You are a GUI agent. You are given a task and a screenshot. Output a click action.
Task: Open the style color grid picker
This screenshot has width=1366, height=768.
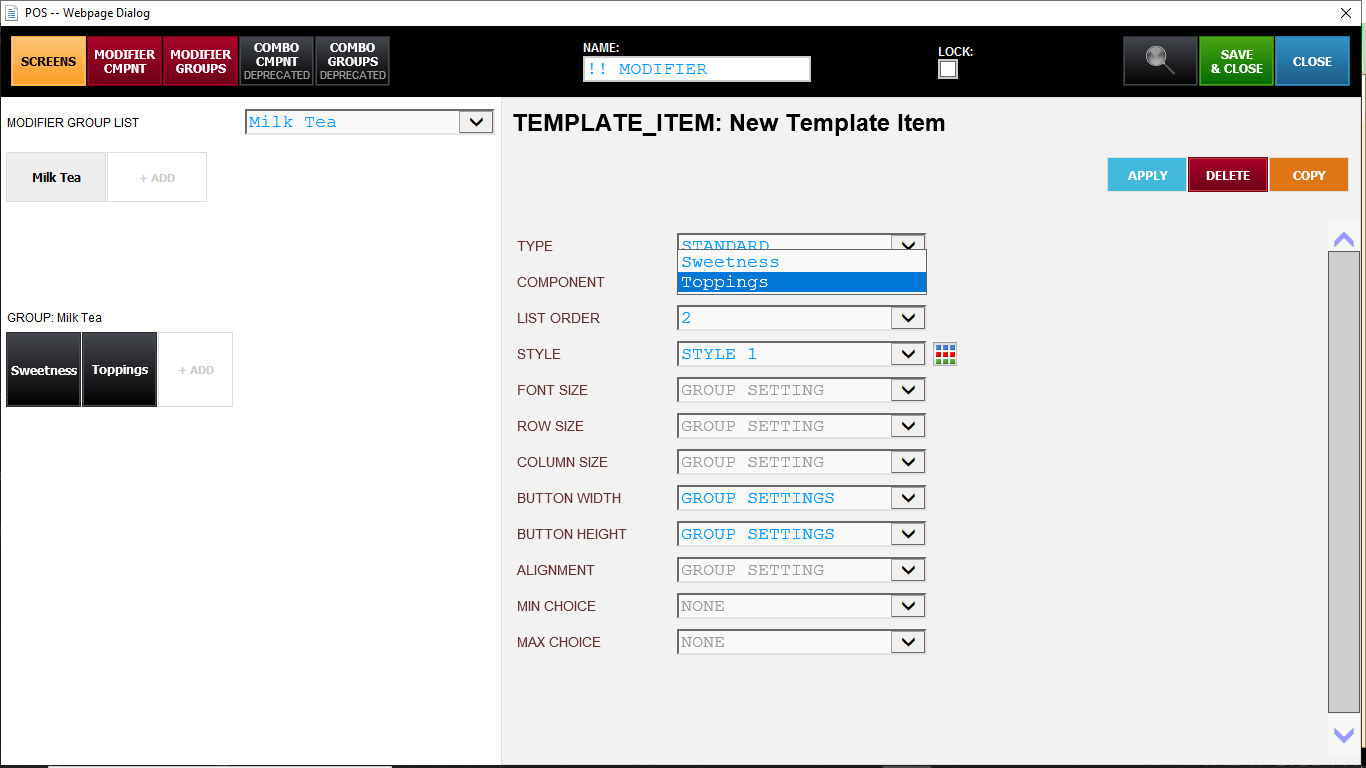tap(945, 354)
